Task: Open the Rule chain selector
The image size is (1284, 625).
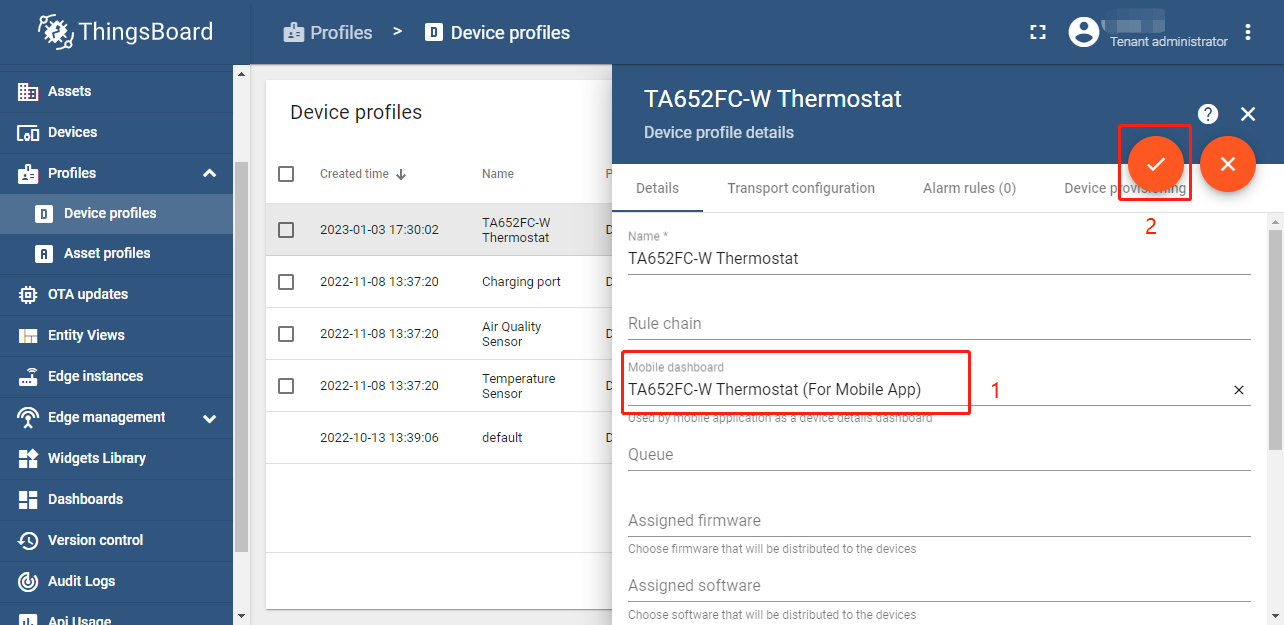Action: [x=939, y=324]
